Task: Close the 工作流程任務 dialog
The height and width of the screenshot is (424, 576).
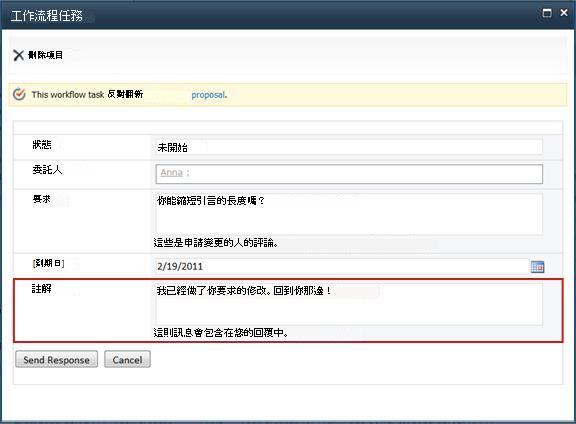Action: [x=564, y=13]
